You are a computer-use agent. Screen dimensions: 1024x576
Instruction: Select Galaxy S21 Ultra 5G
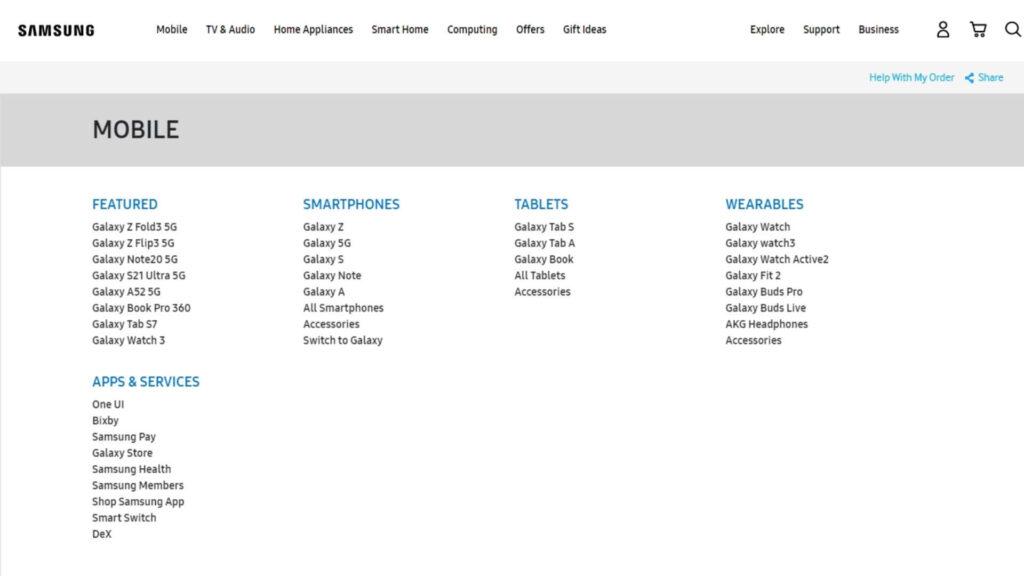coord(138,276)
